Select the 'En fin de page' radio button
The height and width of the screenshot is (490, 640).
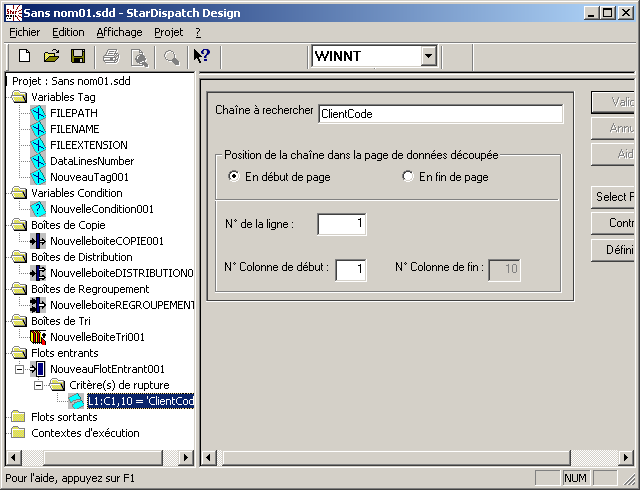coord(407,177)
